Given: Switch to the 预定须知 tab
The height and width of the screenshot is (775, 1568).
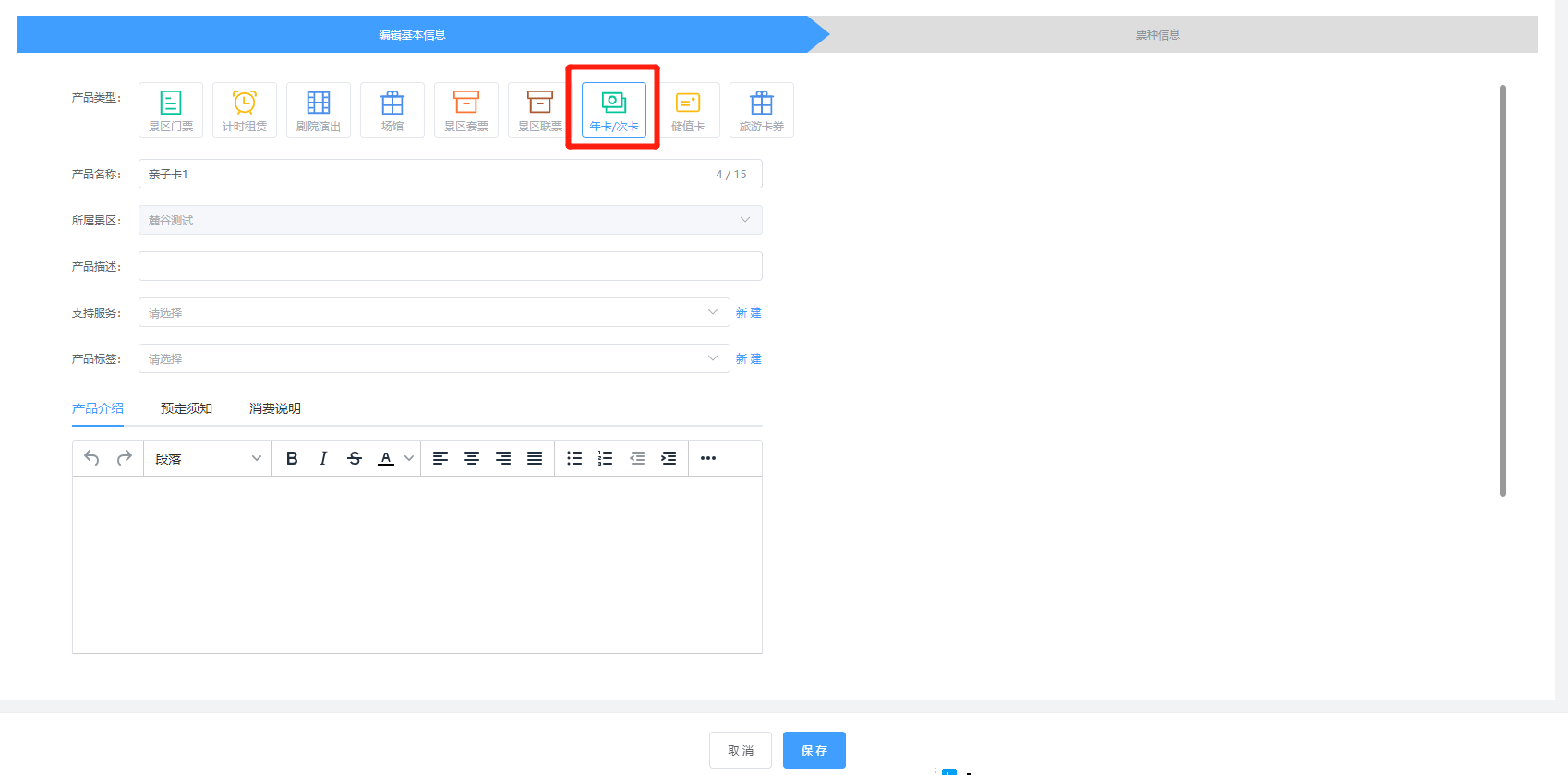Looking at the screenshot, I should click(x=187, y=408).
